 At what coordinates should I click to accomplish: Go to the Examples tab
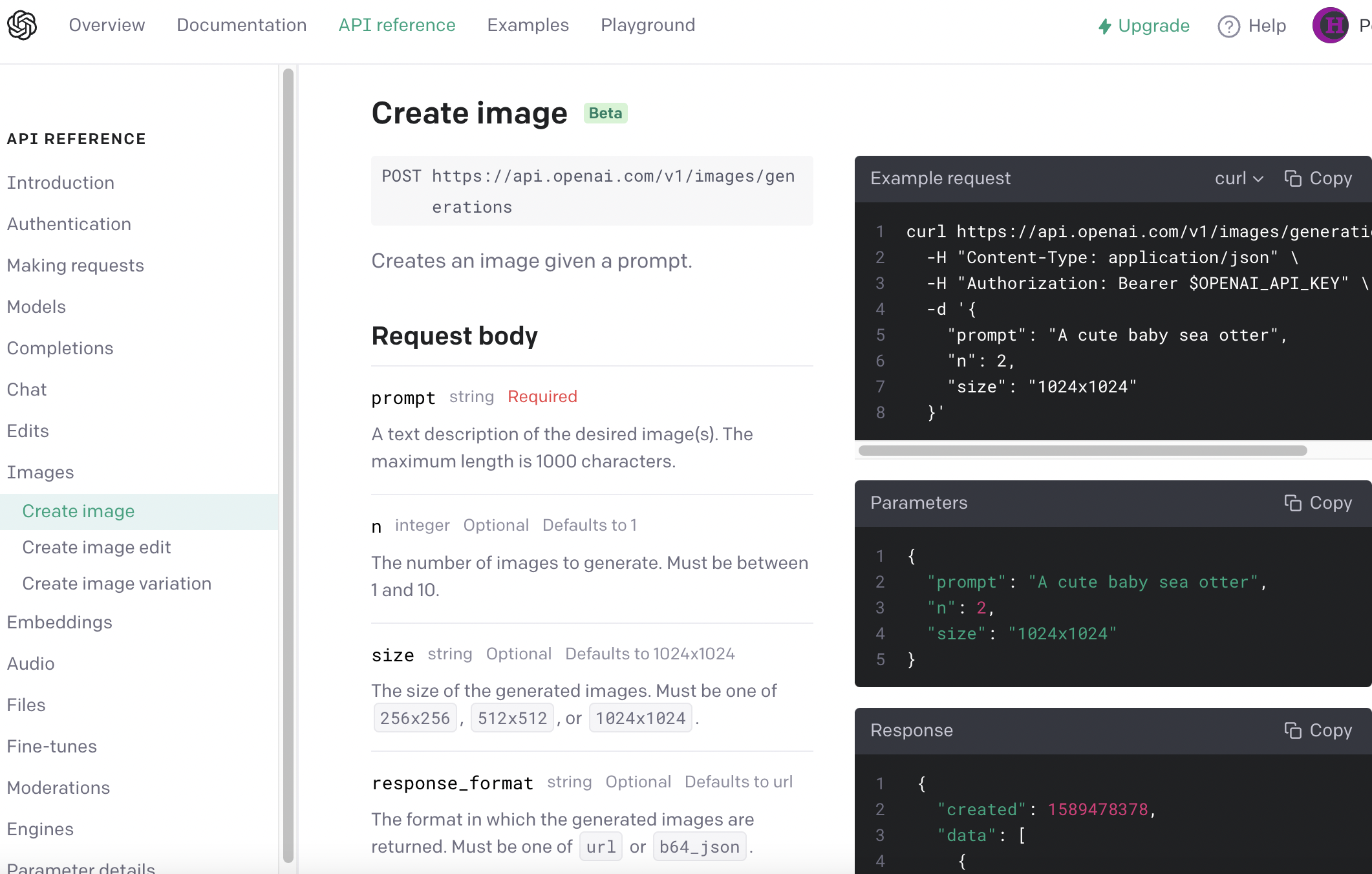click(x=528, y=25)
